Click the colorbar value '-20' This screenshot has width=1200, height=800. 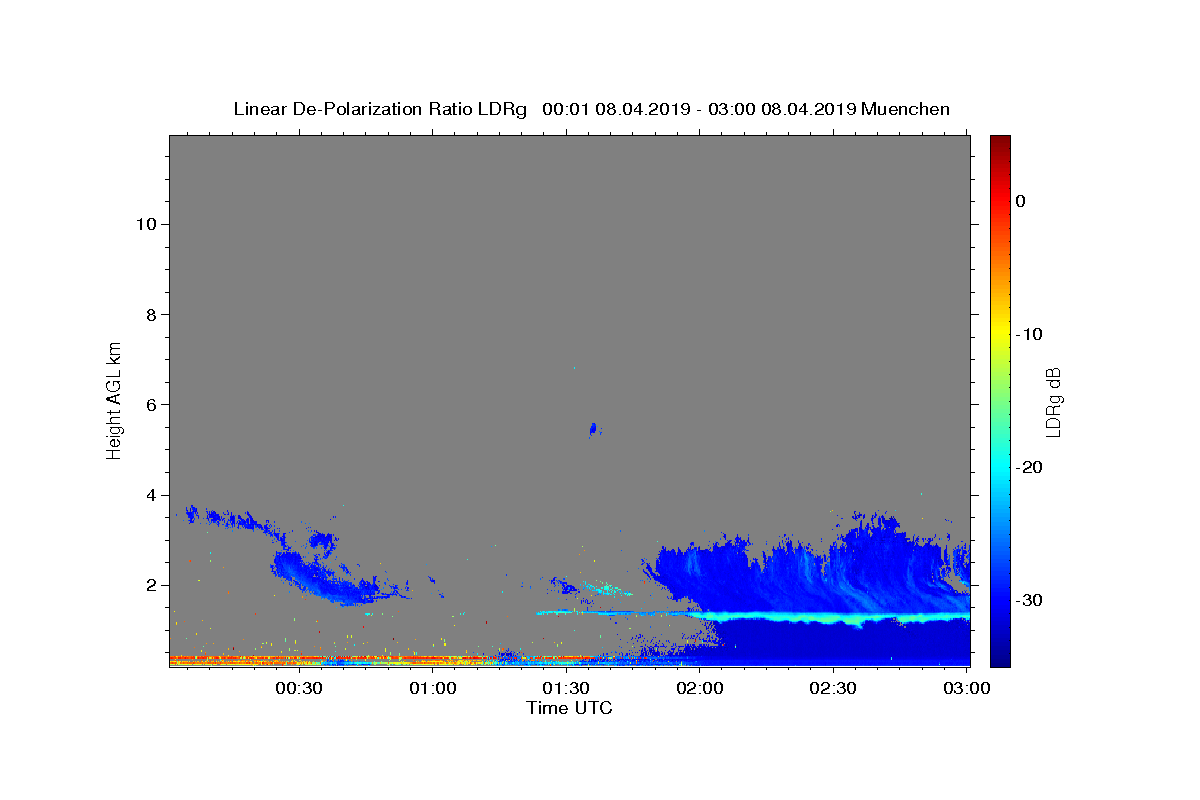click(x=1030, y=467)
